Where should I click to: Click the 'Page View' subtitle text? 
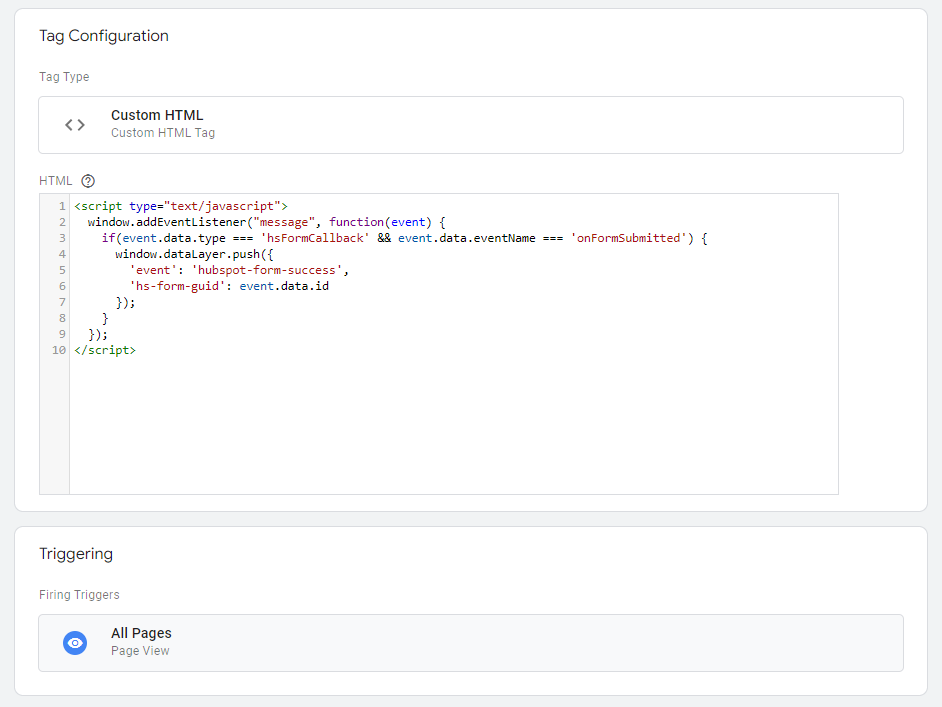pyautogui.click(x=140, y=651)
